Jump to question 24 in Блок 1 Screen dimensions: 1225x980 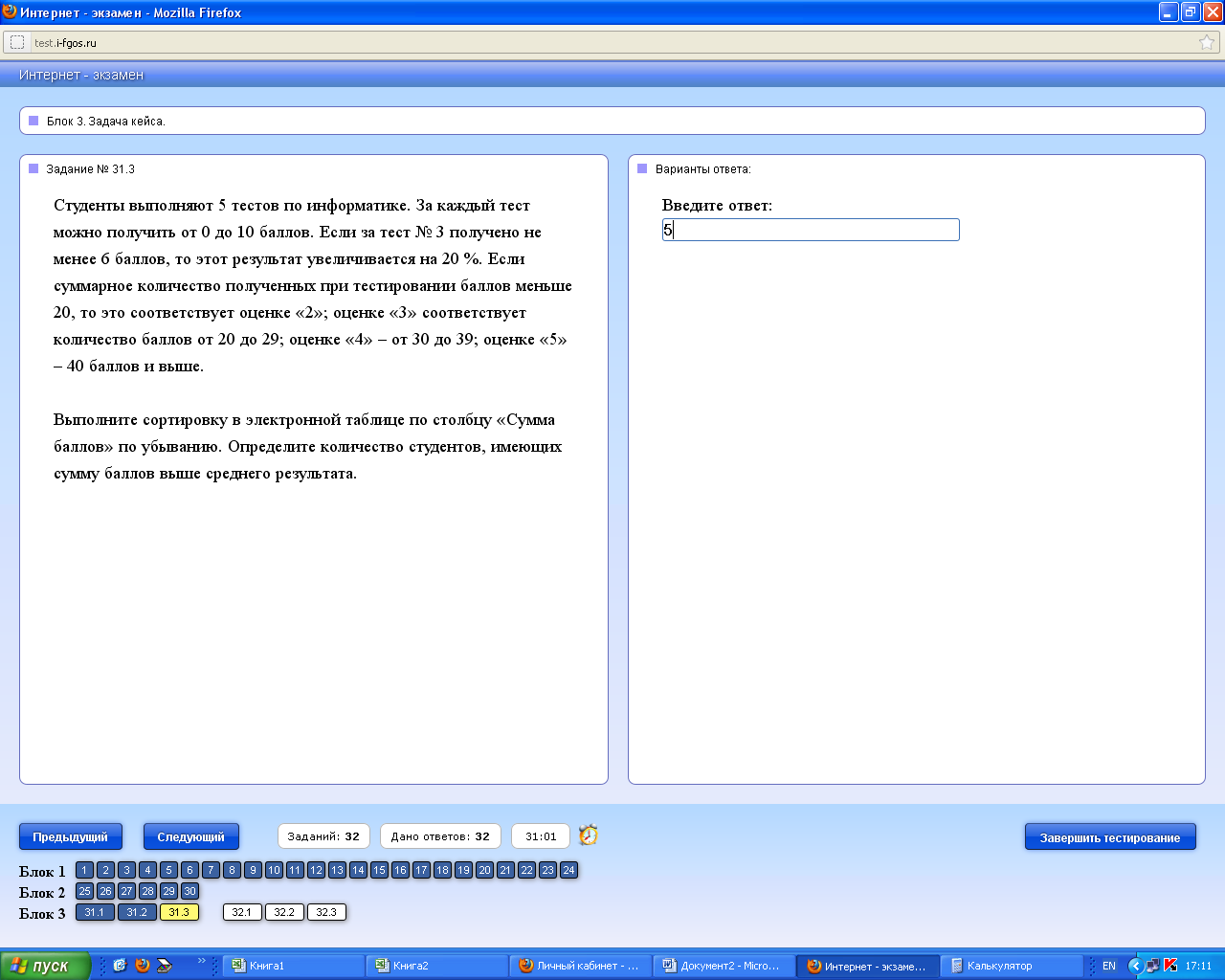568,870
